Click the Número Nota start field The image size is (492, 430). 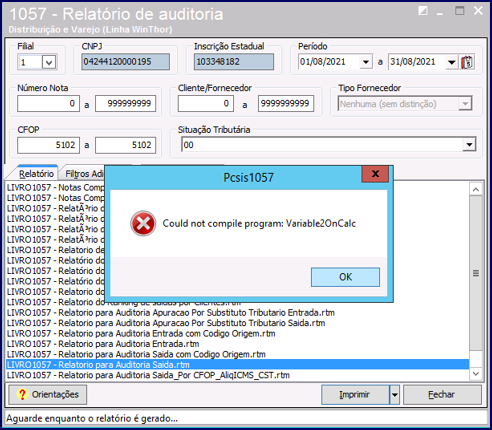(48, 104)
